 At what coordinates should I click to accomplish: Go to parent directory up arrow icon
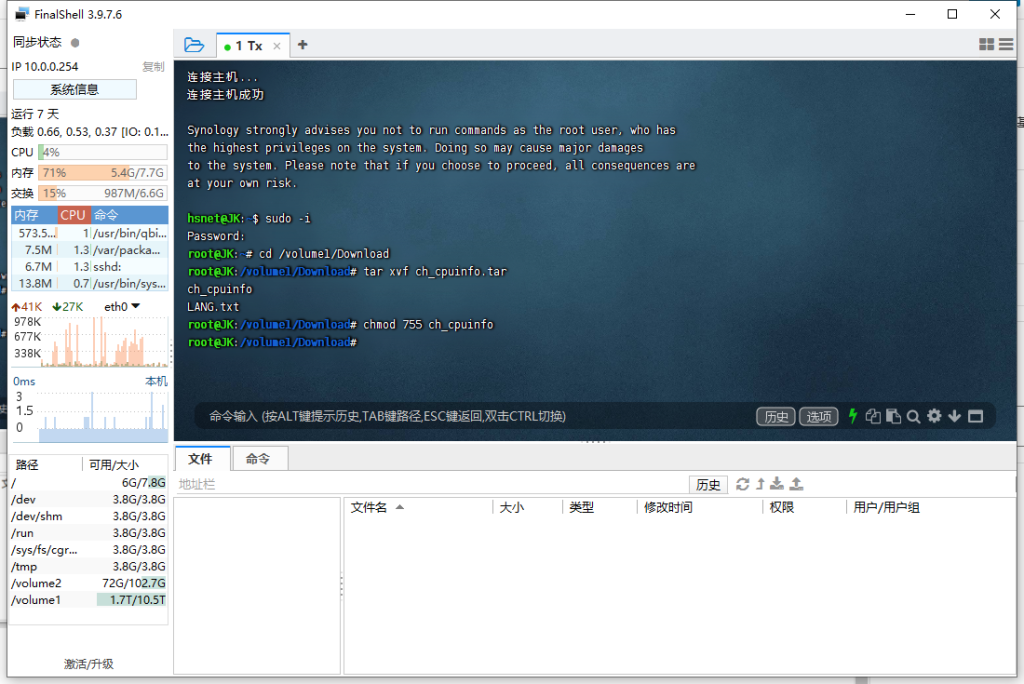(x=760, y=484)
